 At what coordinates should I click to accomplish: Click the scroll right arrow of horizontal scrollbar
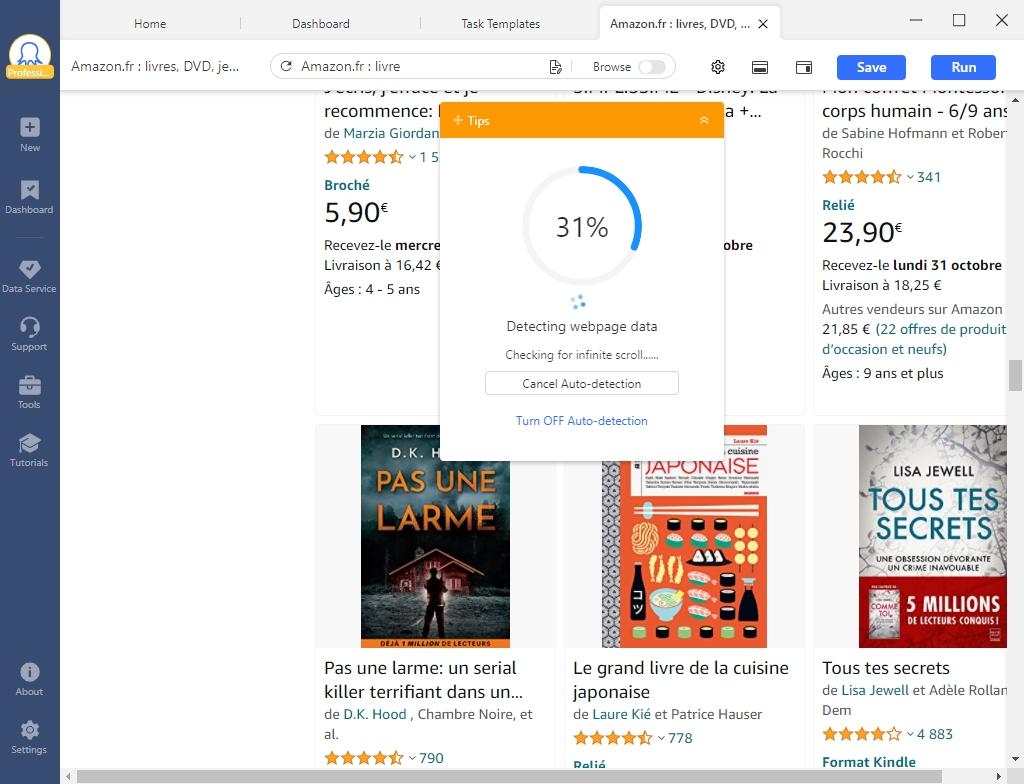point(999,776)
